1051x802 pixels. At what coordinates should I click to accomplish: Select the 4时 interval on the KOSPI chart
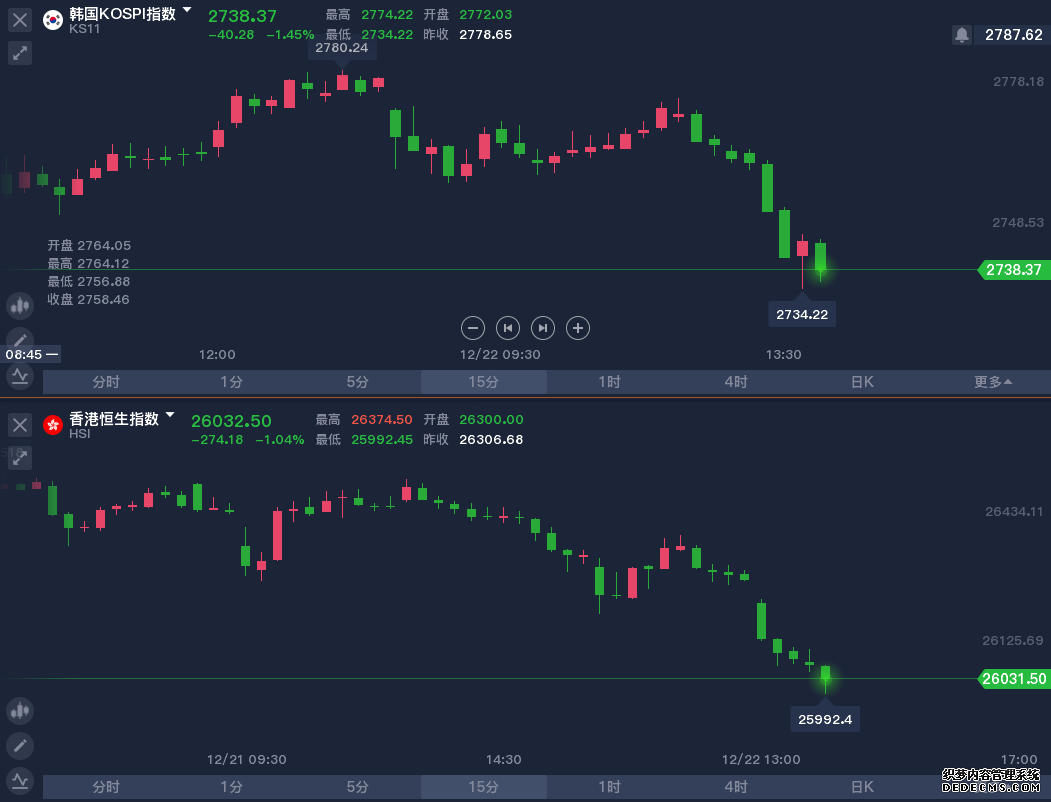click(736, 382)
